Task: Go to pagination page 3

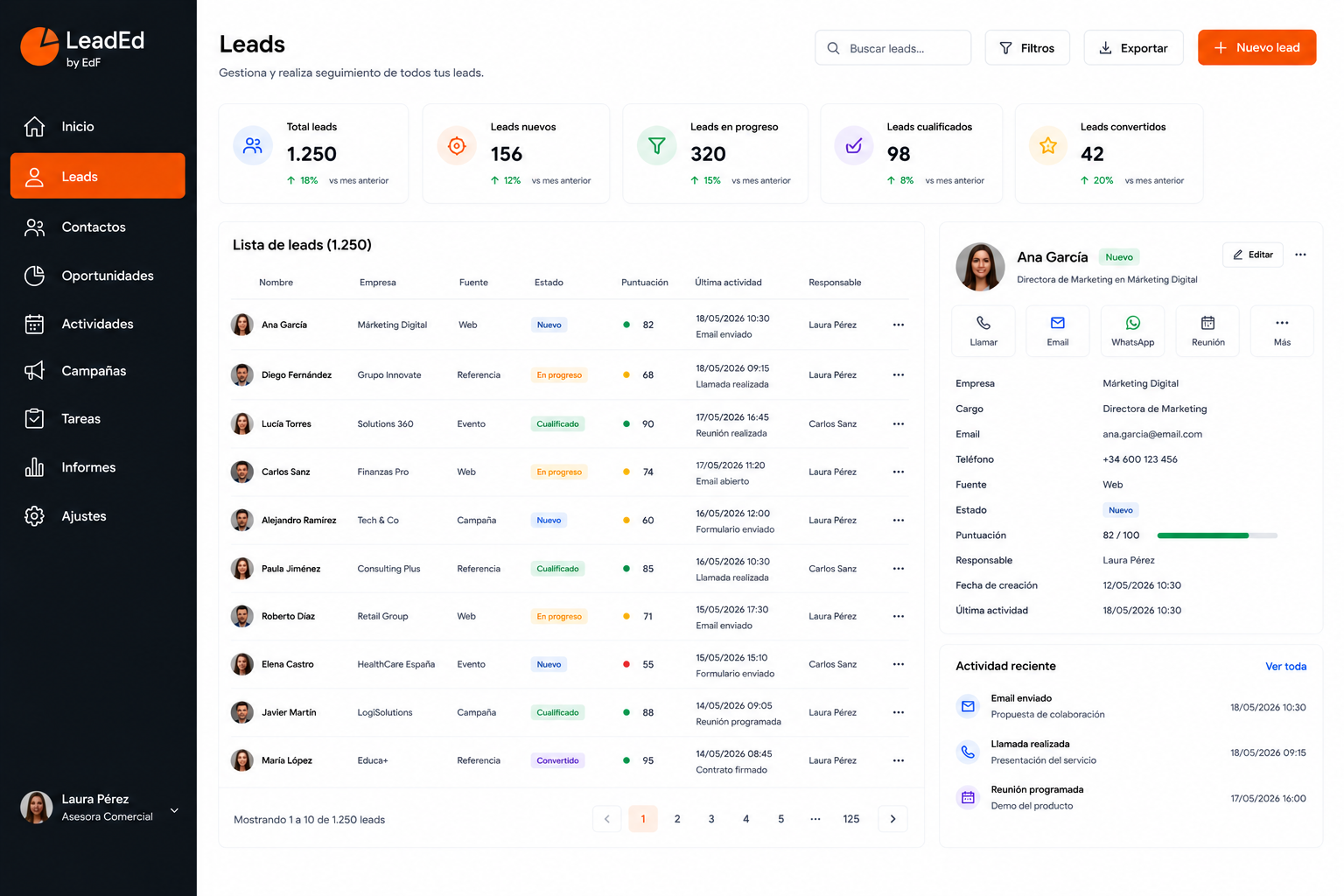Action: [x=711, y=819]
